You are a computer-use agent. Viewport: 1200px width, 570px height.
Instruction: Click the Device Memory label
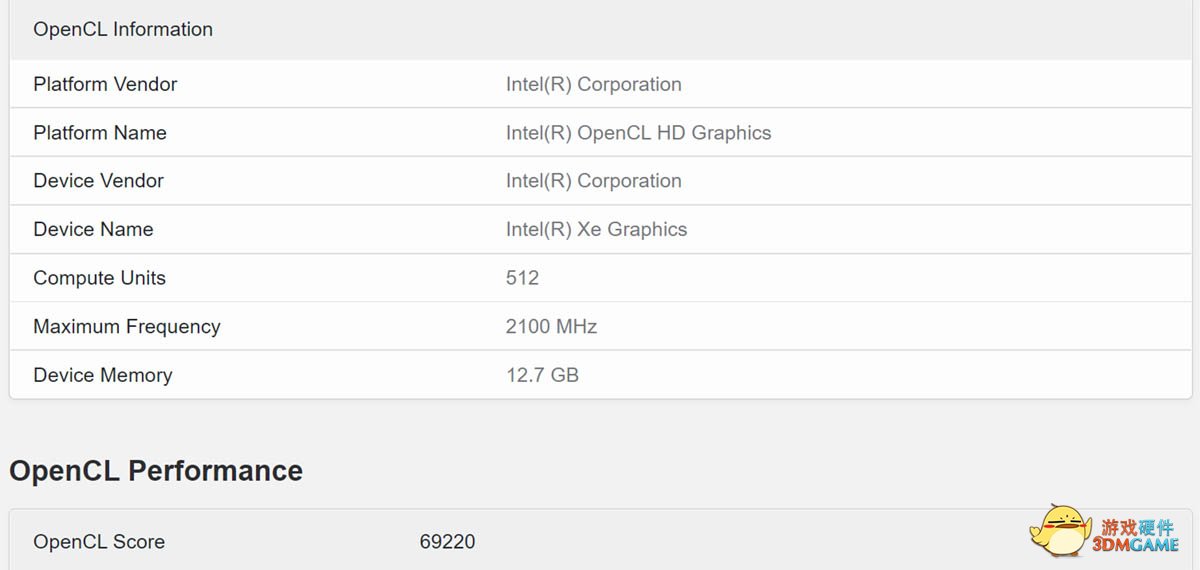[103, 375]
